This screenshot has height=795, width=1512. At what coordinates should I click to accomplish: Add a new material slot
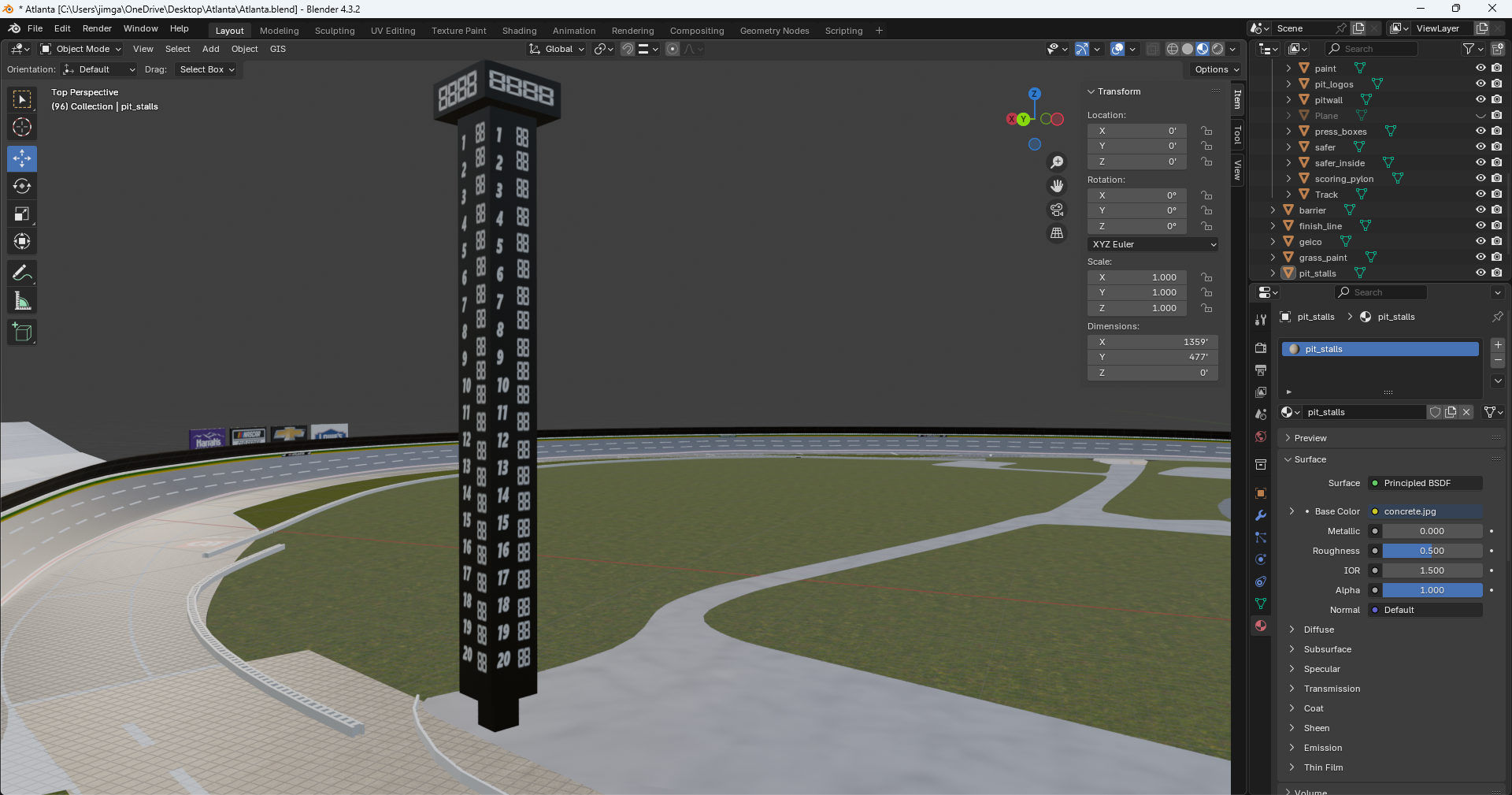[1498, 345]
